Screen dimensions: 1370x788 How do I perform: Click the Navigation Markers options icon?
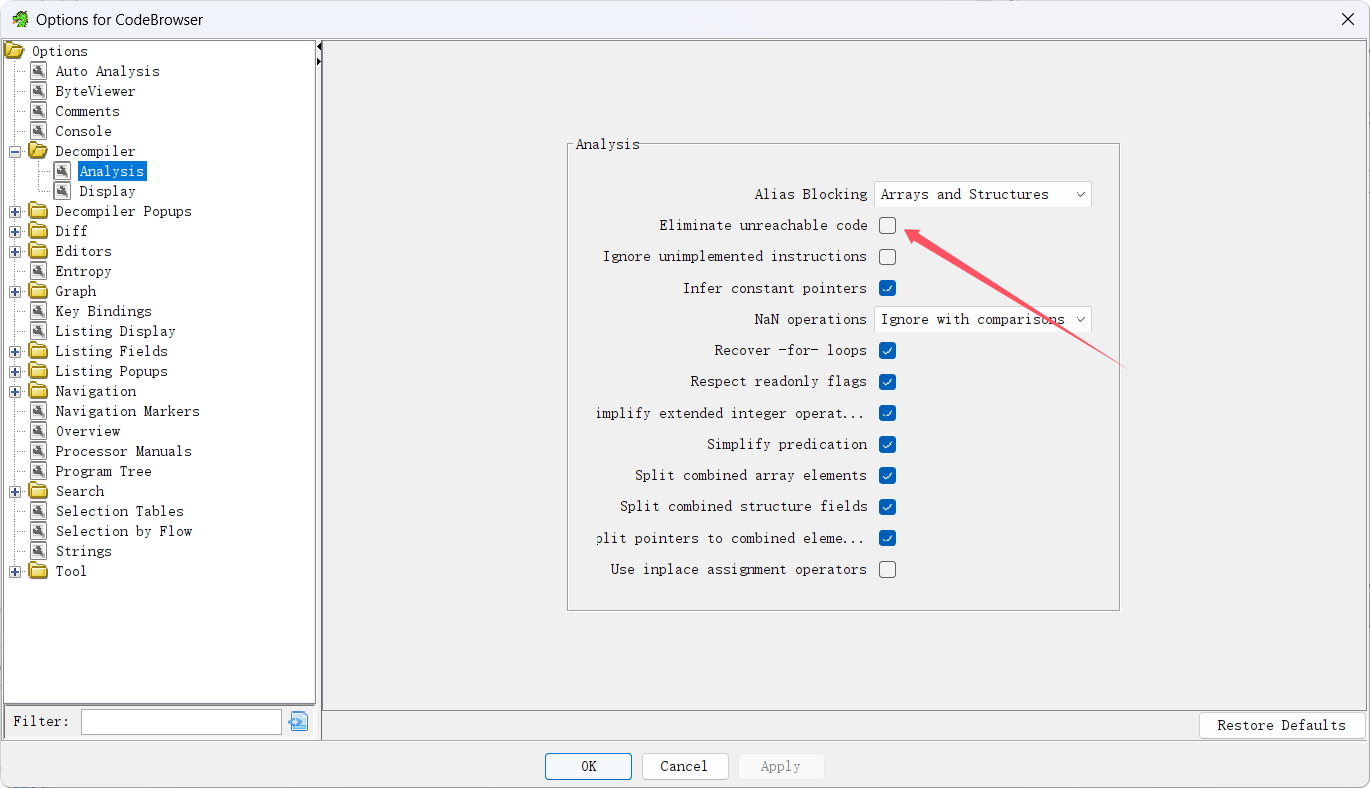point(38,411)
